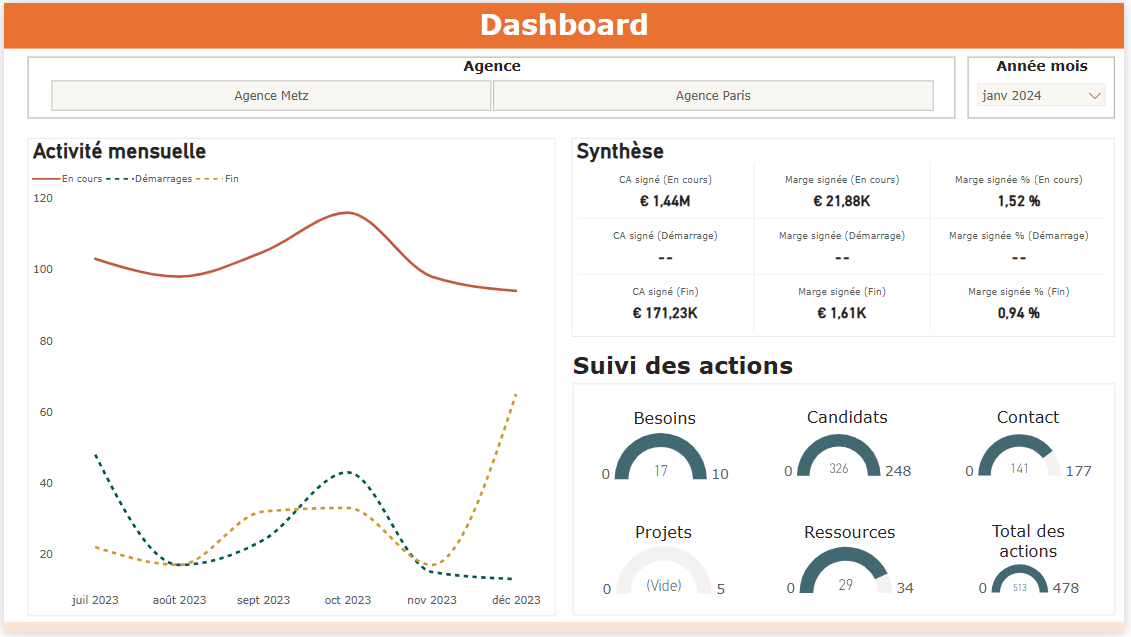Click the oct 2023 axis label
Image resolution: width=1131 pixels, height=637 pixels.
(x=347, y=600)
